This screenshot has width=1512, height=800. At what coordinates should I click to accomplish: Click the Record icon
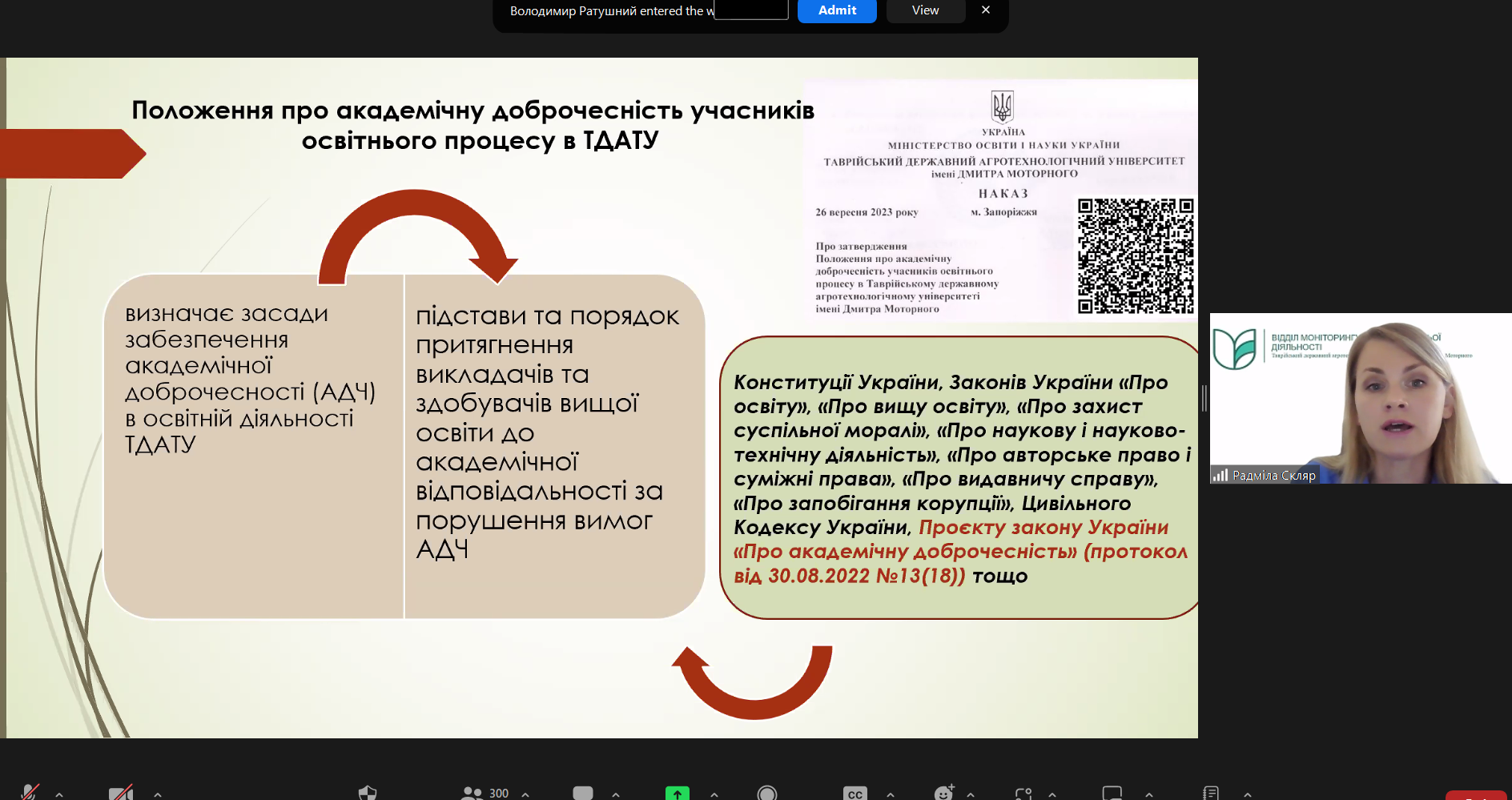point(767,793)
